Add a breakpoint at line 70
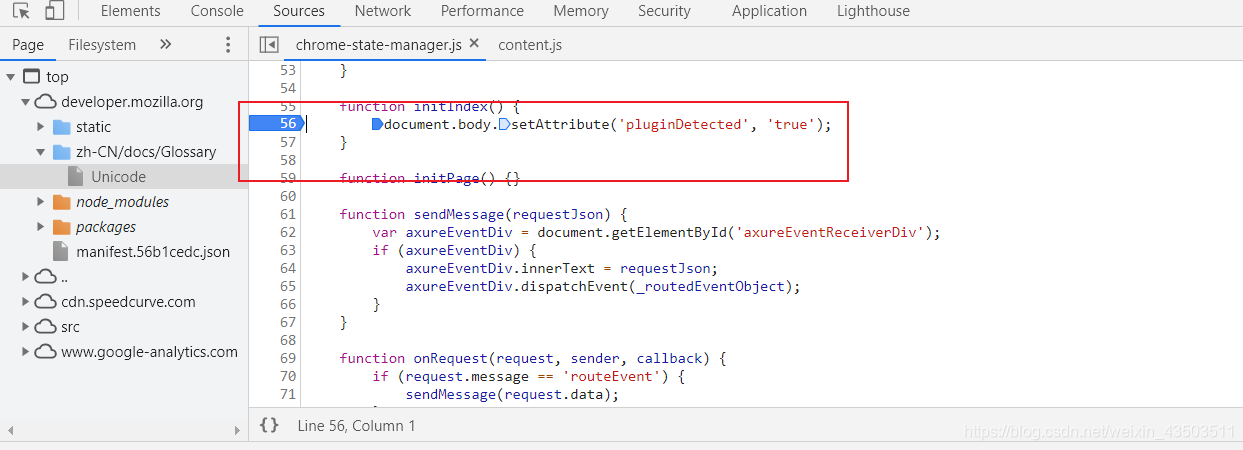This screenshot has height=450, width=1243. pyautogui.click(x=287, y=376)
